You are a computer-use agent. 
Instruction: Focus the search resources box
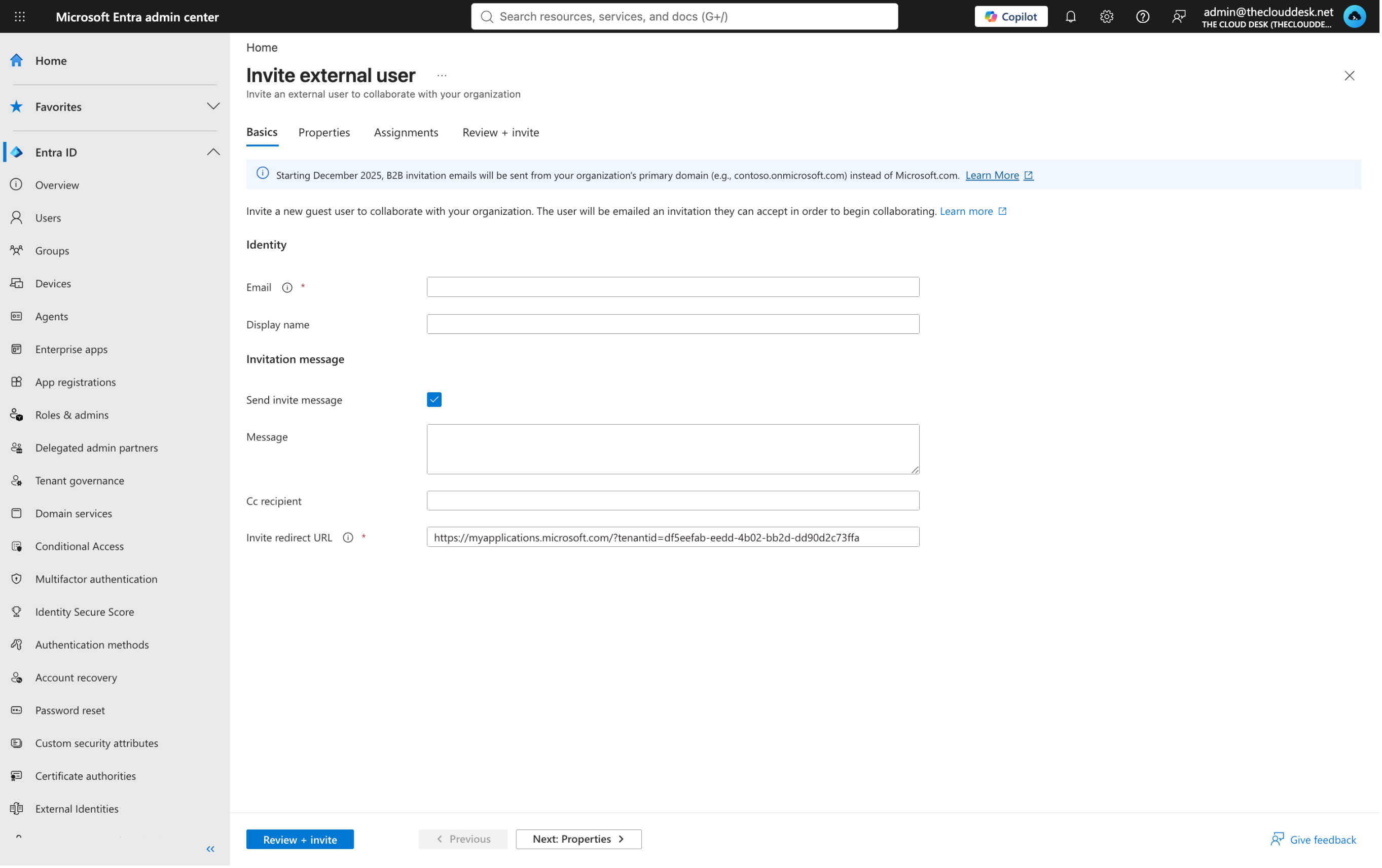coord(684,17)
